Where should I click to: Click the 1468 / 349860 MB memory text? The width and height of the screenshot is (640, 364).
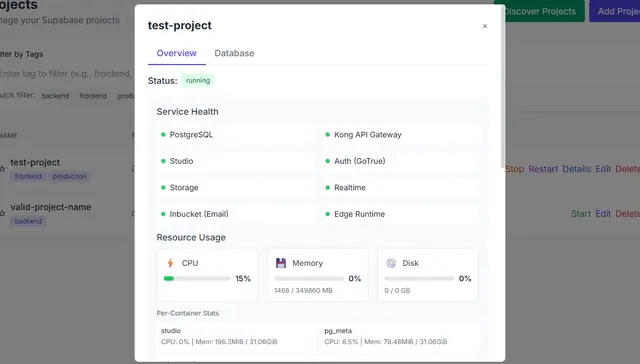(303, 291)
